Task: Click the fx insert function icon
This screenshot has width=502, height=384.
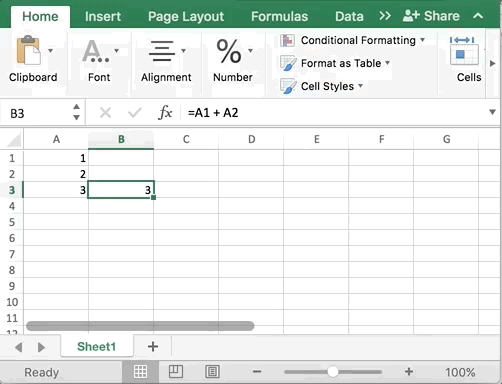Action: coord(165,113)
